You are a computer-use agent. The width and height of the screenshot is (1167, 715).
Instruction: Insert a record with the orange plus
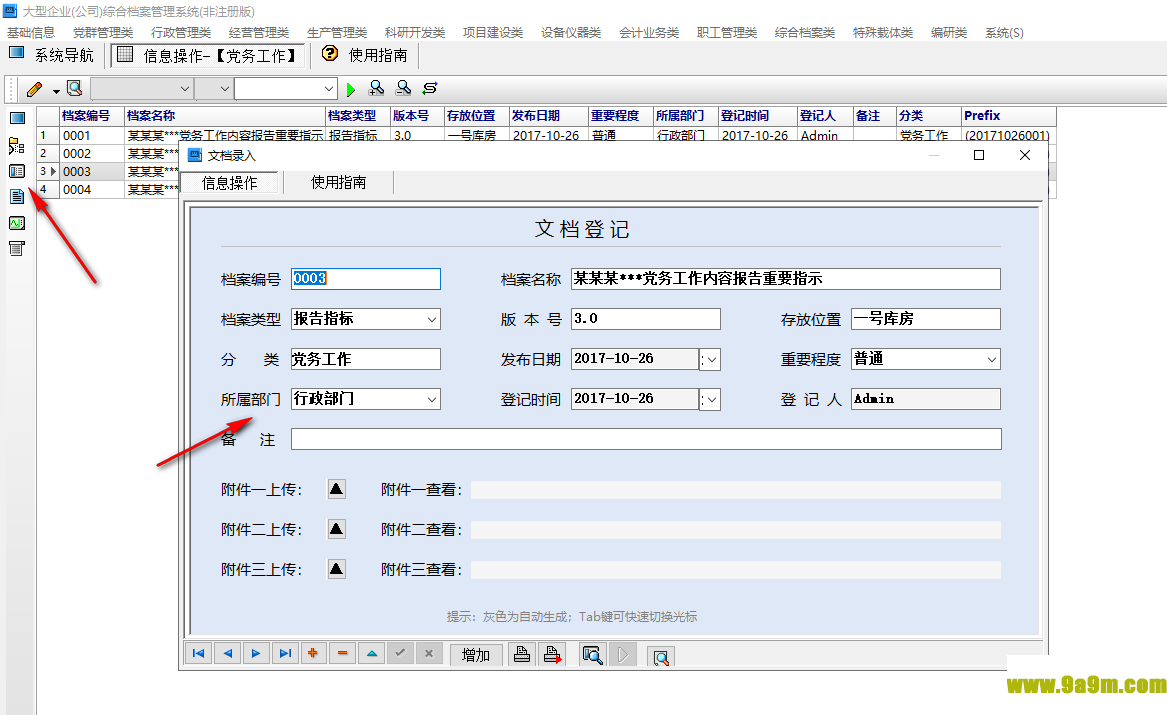tap(313, 653)
